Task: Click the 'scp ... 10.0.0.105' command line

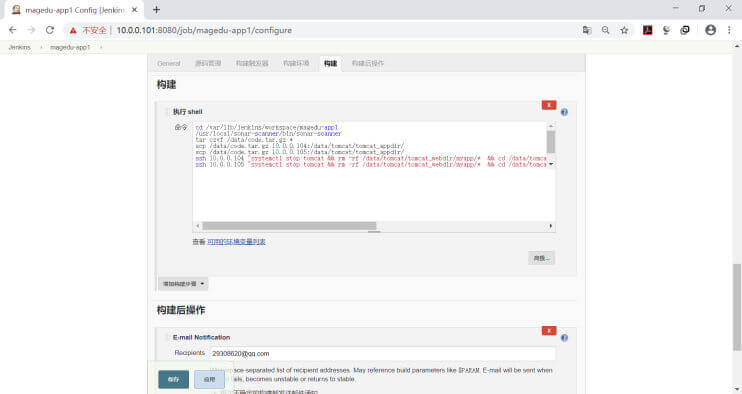Action: click(x=300, y=152)
